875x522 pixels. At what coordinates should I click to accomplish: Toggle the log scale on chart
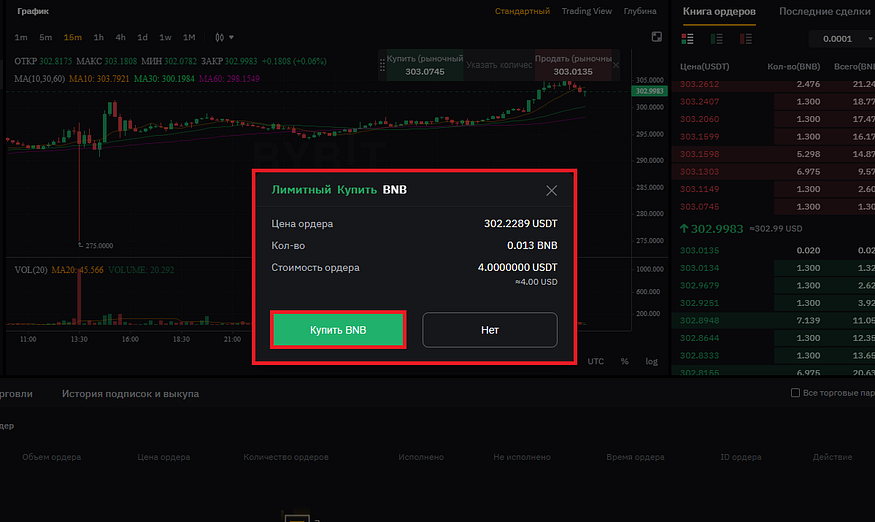click(x=652, y=361)
